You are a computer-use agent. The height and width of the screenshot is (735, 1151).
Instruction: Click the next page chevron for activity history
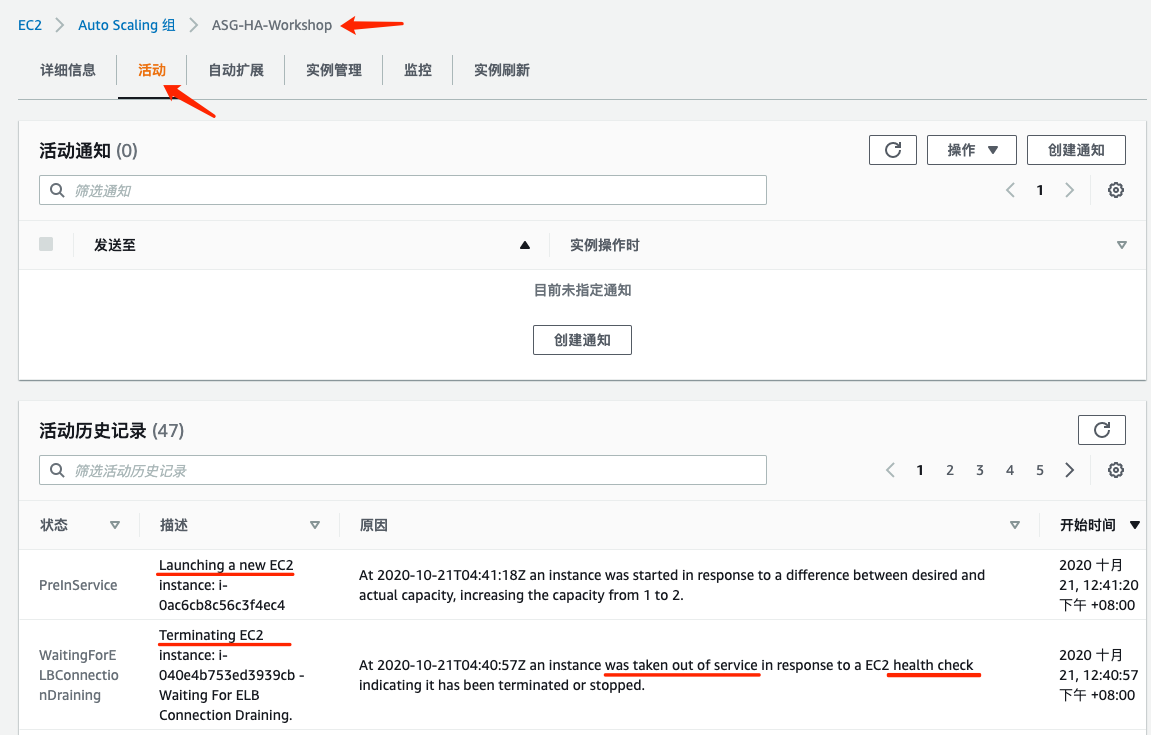[x=1069, y=469]
